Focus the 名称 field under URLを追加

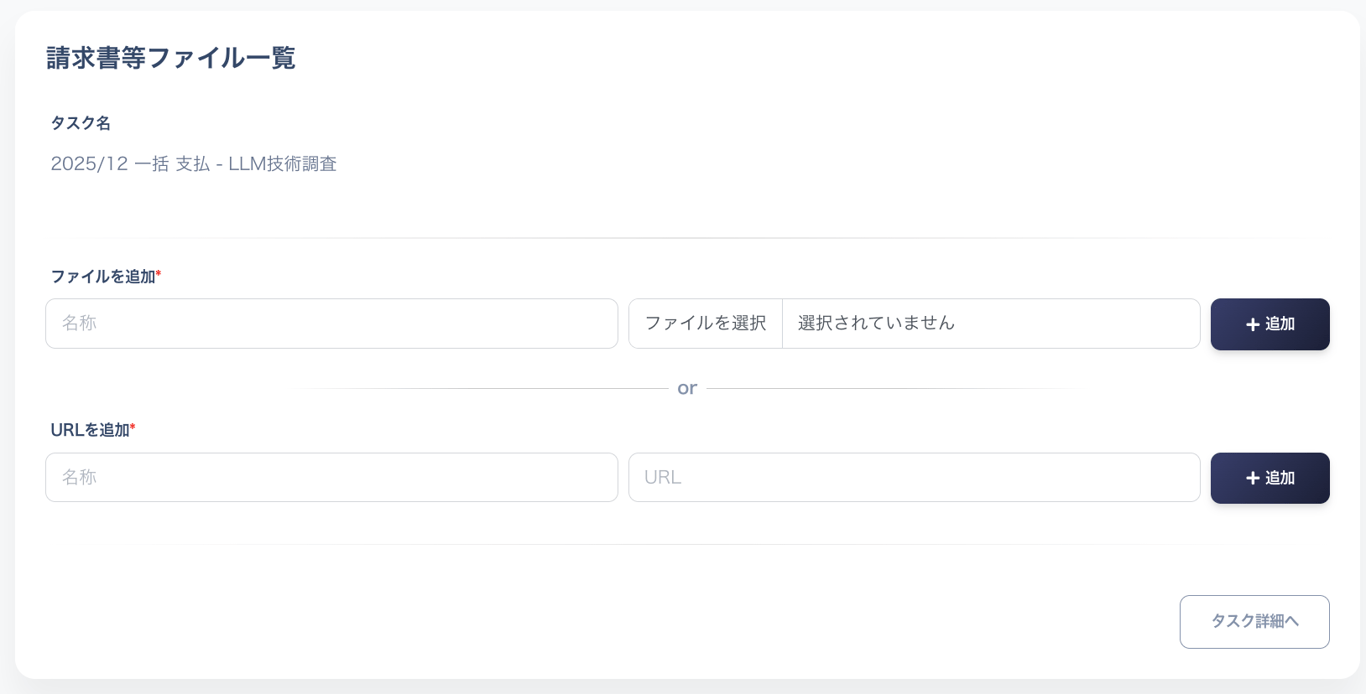tap(331, 477)
